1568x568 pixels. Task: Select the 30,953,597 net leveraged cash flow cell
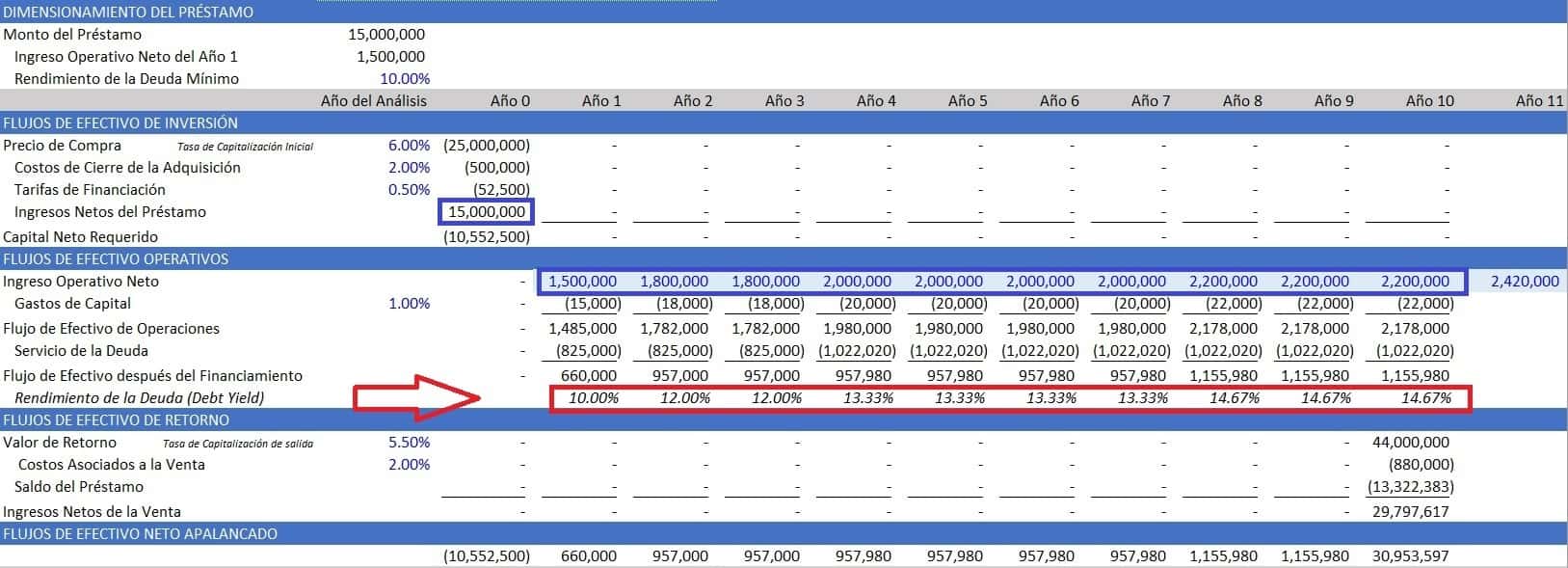coord(1410,555)
